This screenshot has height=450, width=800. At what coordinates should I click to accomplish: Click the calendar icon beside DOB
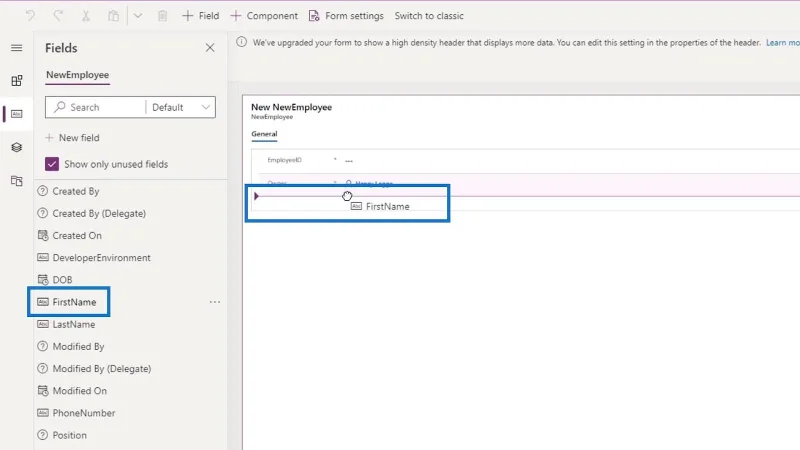(x=43, y=280)
